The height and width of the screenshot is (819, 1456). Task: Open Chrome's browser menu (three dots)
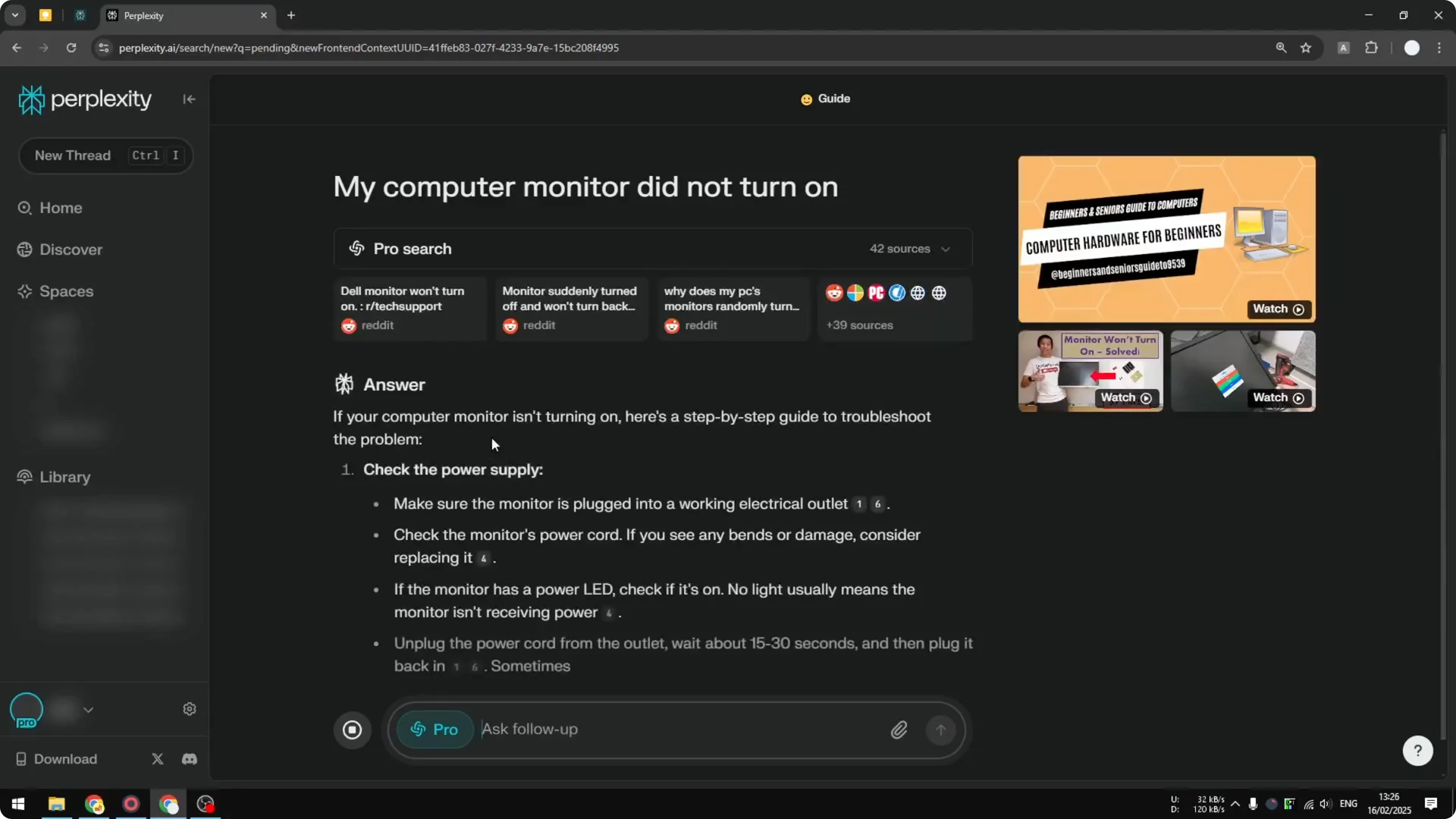click(1441, 47)
